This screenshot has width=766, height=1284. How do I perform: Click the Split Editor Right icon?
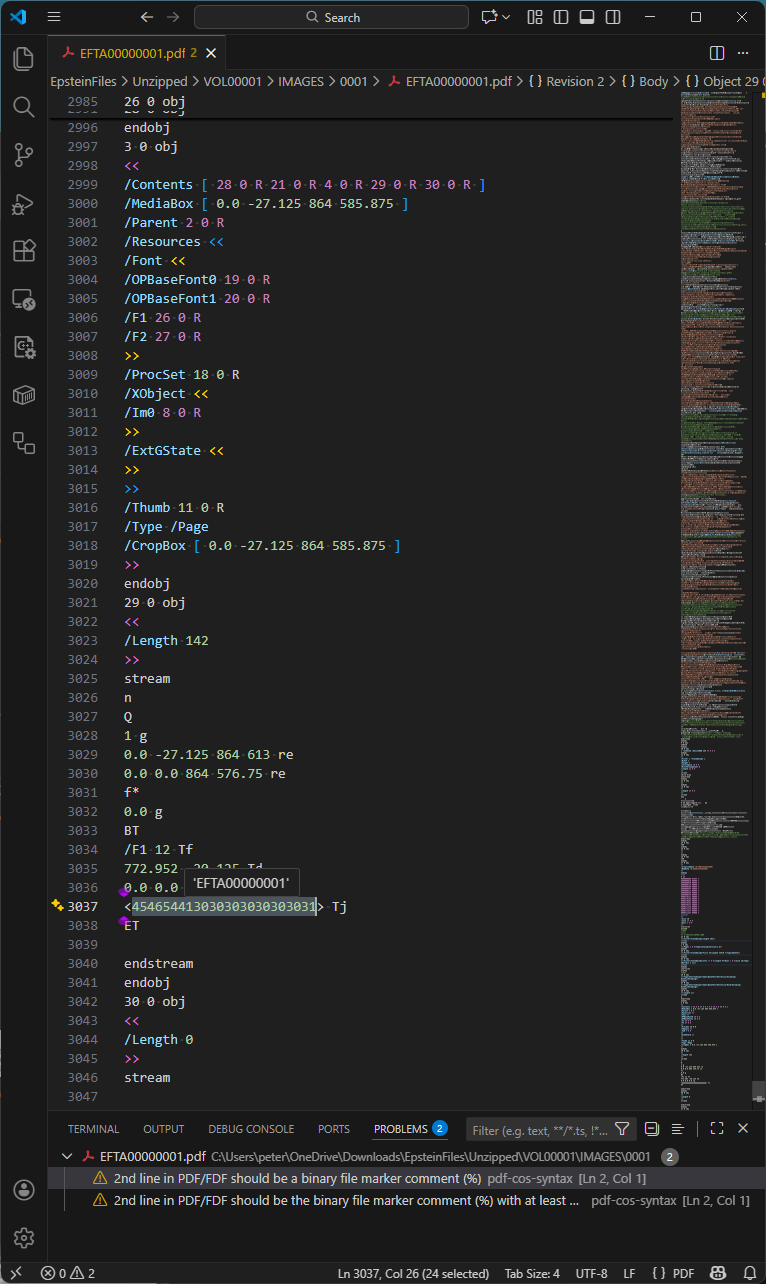(x=717, y=53)
